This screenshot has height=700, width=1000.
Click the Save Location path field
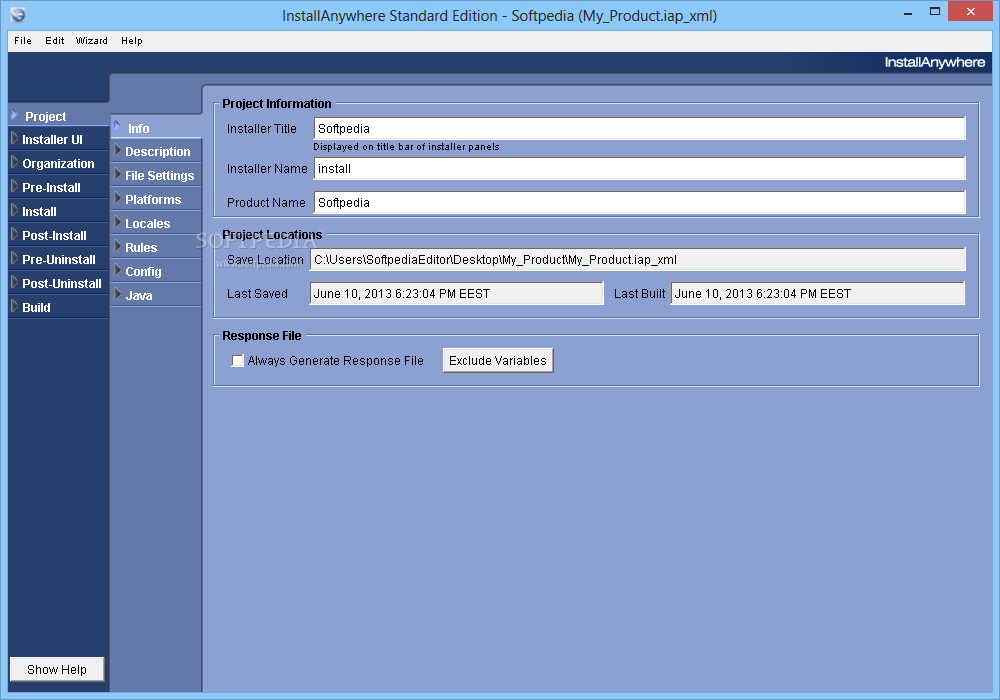tap(638, 259)
